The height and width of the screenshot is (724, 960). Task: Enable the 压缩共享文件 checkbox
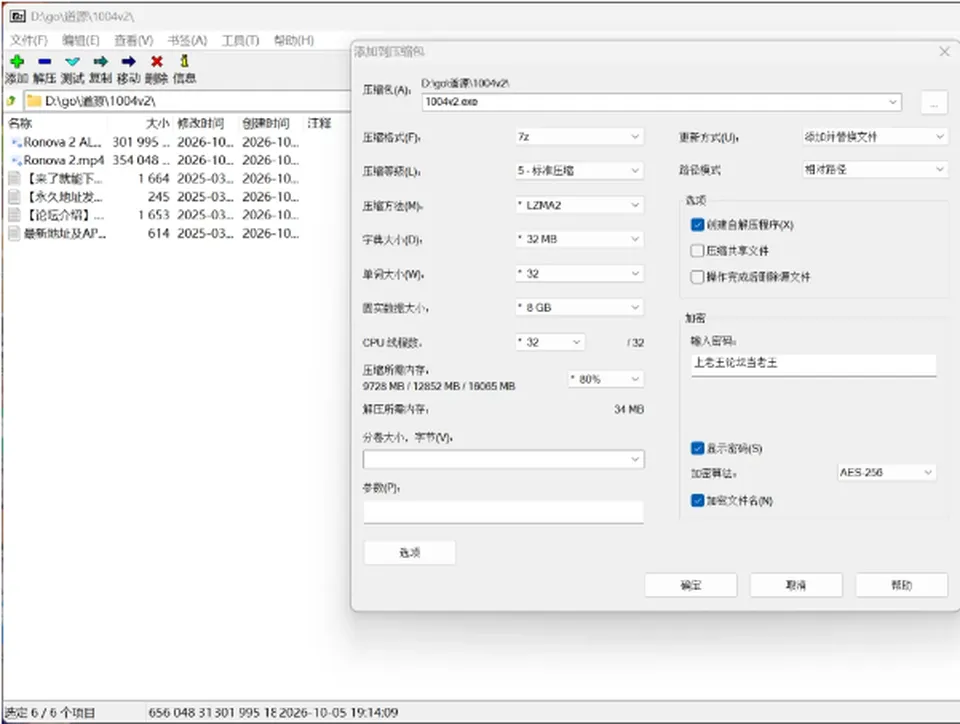point(697,250)
